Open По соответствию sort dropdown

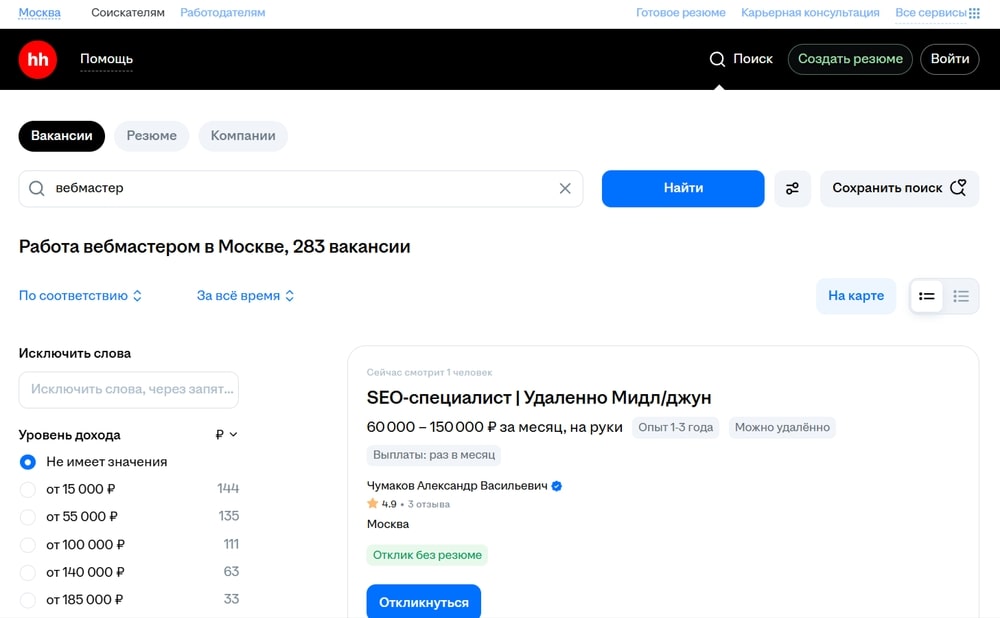click(x=80, y=296)
